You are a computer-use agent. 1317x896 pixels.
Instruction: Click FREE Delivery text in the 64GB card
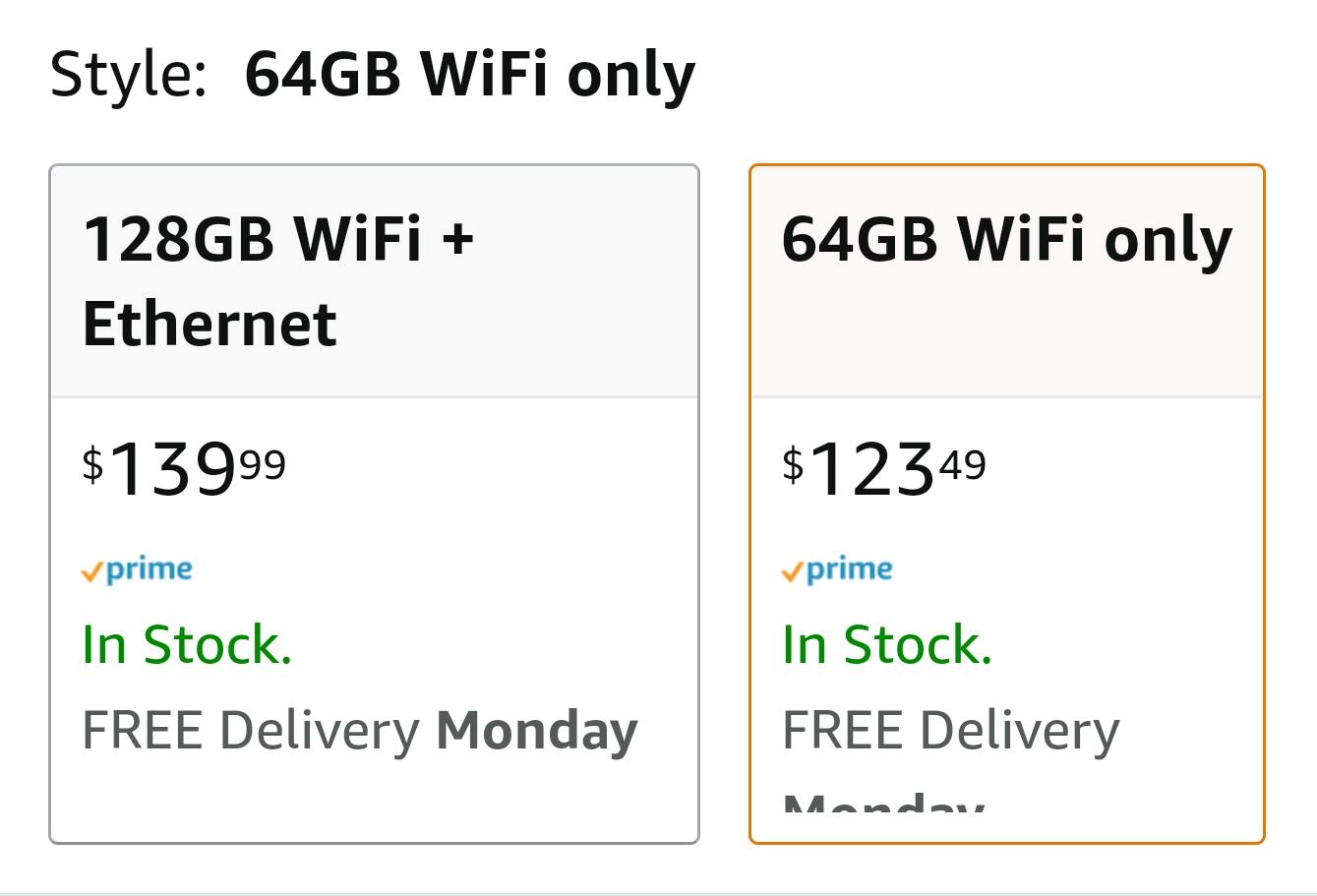click(x=950, y=731)
